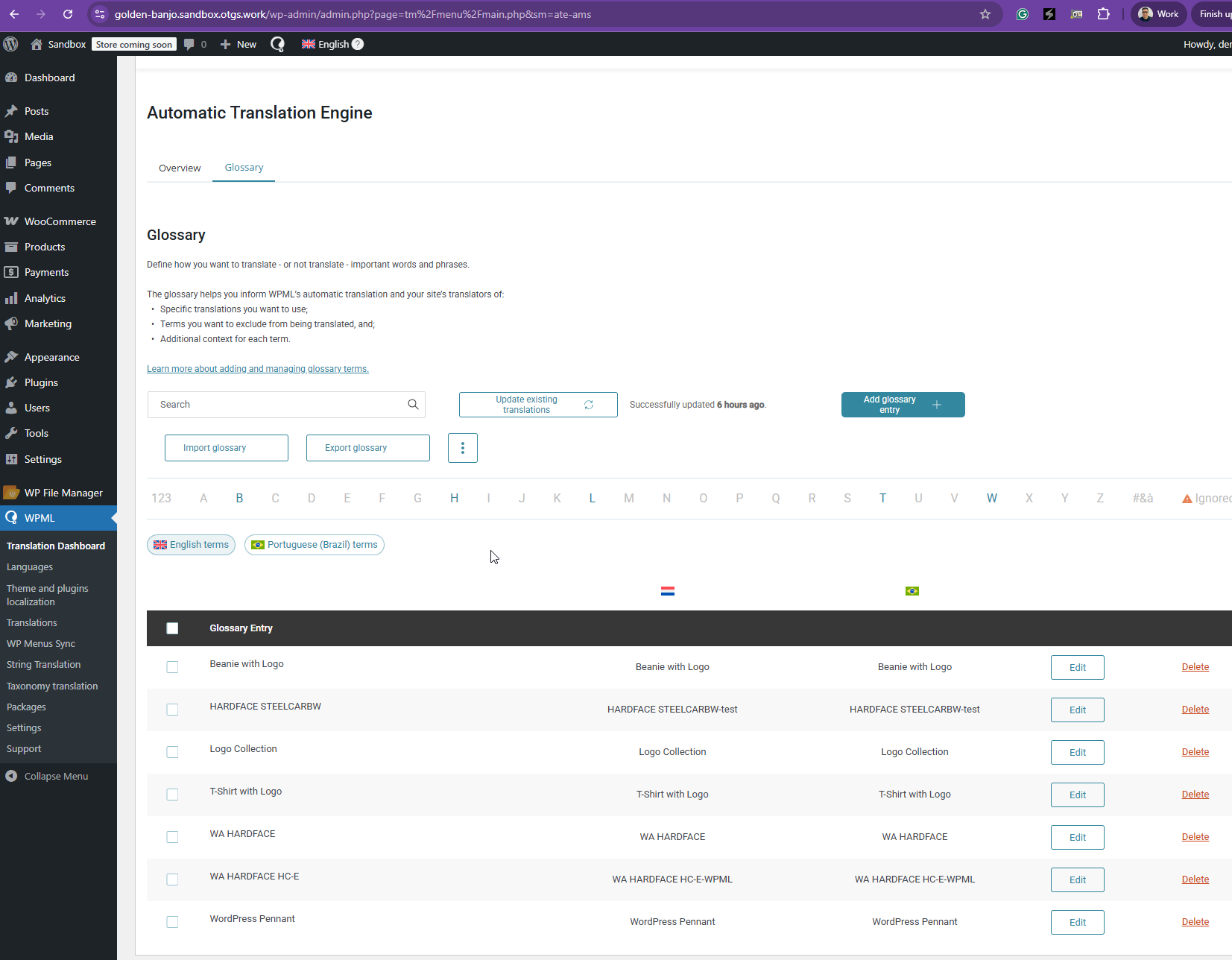Check the Beanie with Logo row checkbox
Screen dimensions: 1232x960
point(172,667)
